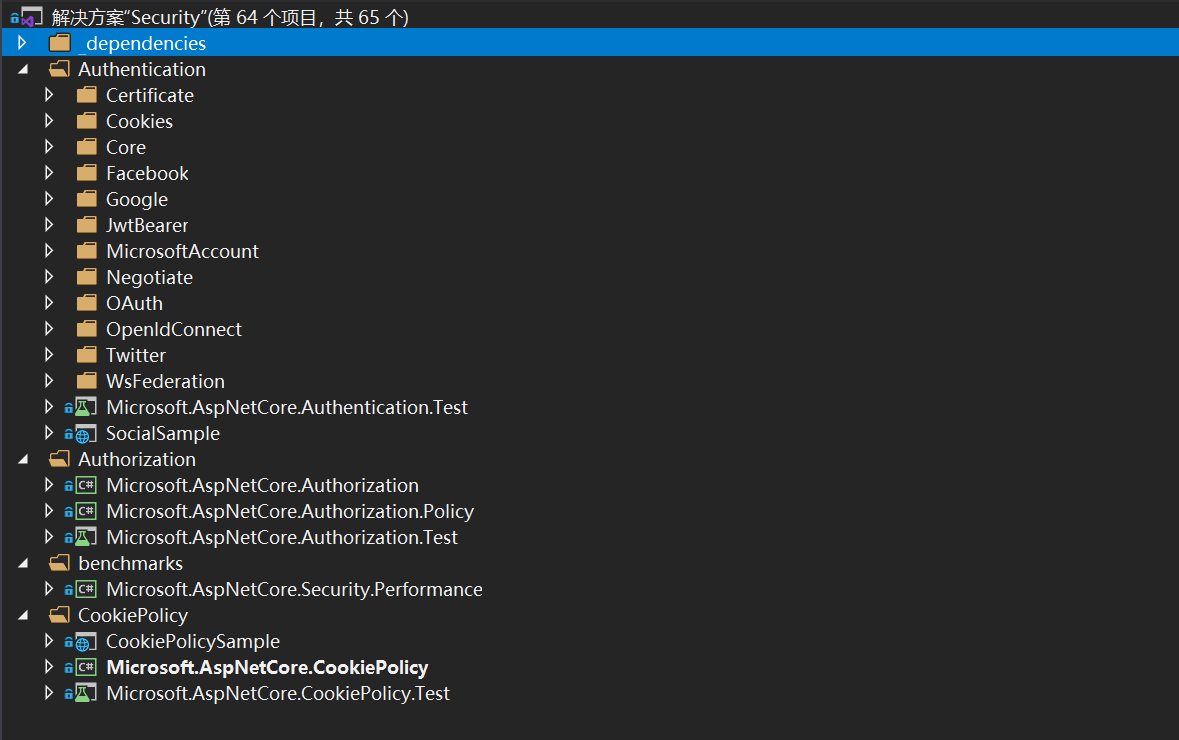The width and height of the screenshot is (1179, 740).
Task: Click the CookiePolicy.Test flask project icon
Action: [84, 693]
